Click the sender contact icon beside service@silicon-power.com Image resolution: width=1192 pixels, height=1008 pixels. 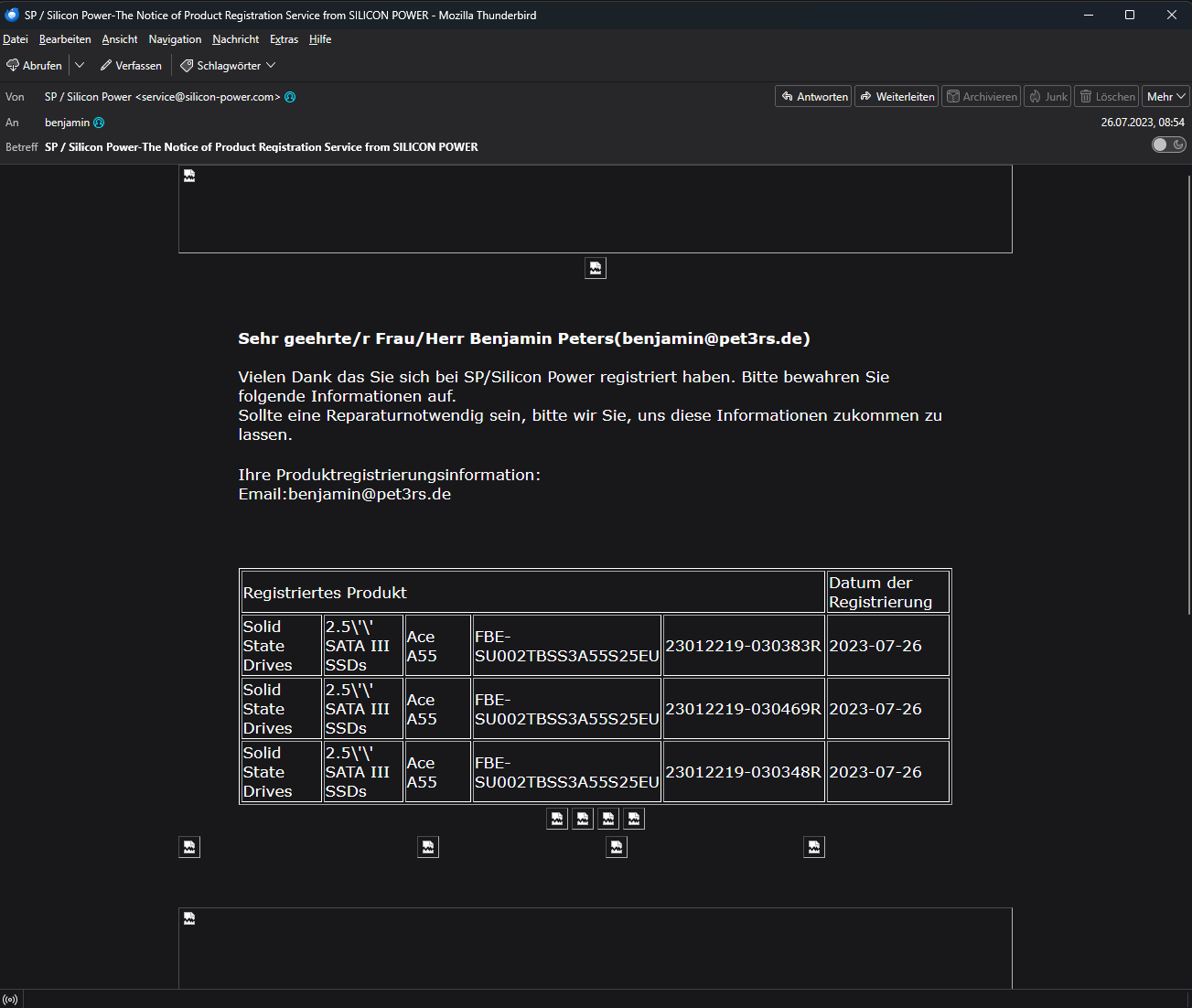[x=290, y=97]
